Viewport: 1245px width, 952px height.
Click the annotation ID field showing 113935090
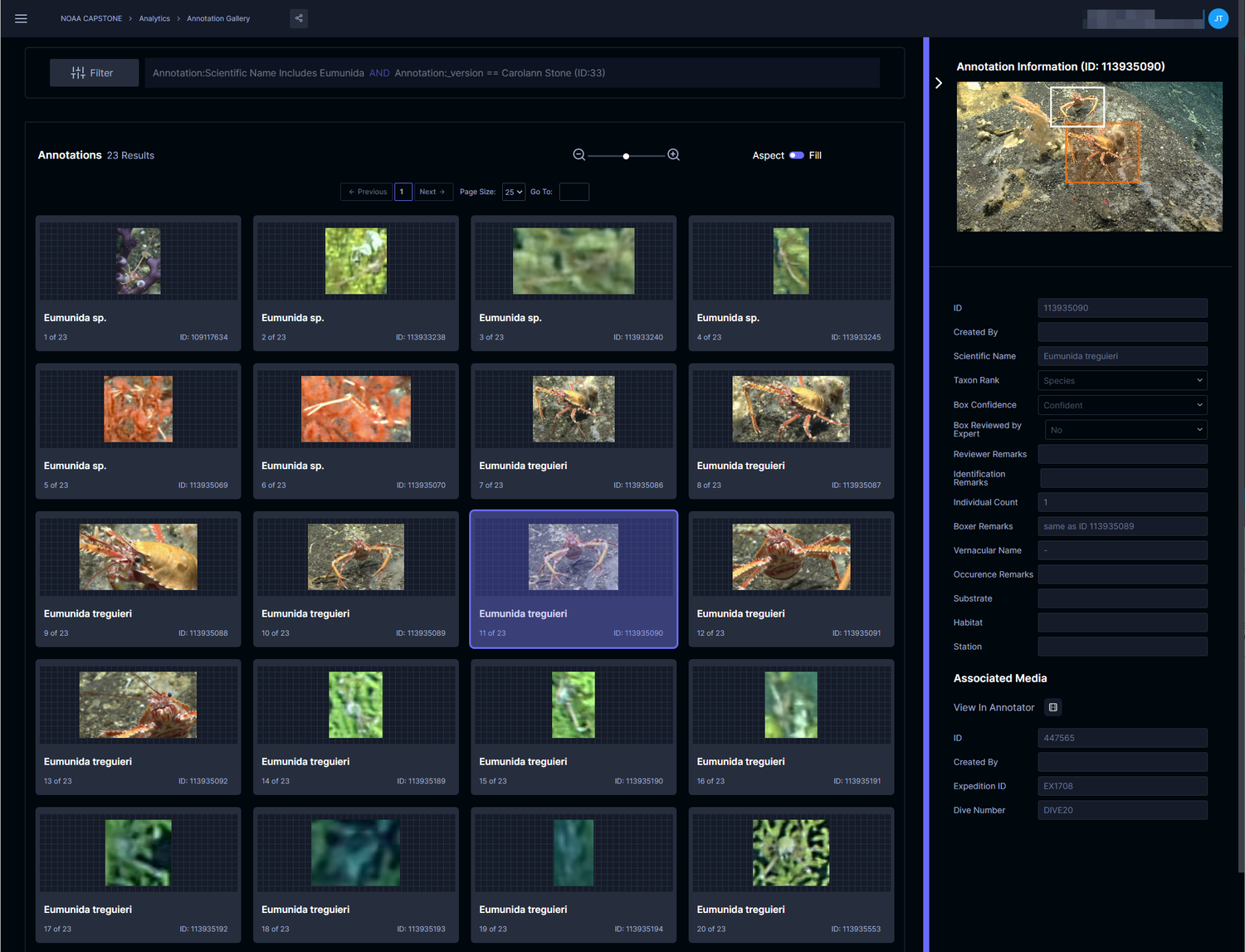point(1122,308)
